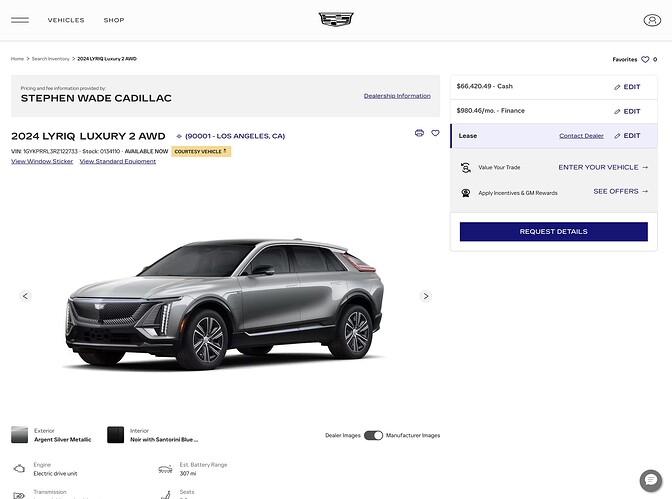
Task: Click the Request Details button
Action: 553,232
